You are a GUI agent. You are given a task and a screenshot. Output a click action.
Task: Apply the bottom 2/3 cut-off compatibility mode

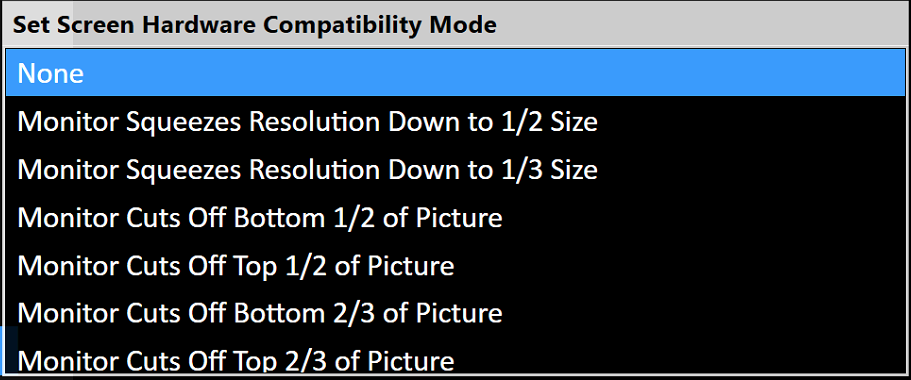[456, 313]
